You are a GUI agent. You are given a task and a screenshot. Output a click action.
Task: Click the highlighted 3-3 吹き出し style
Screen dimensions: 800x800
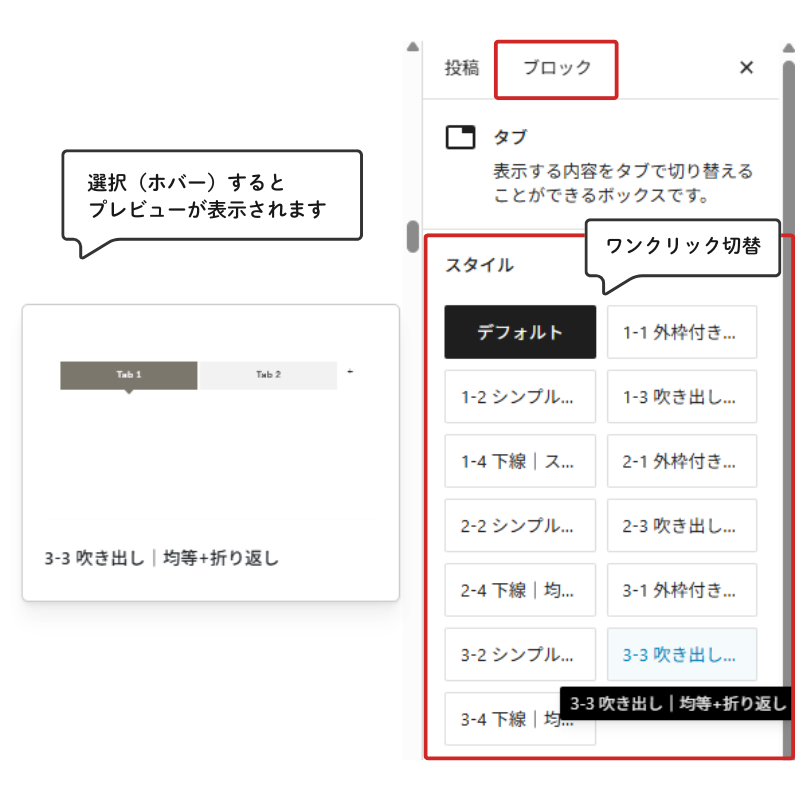pos(682,655)
